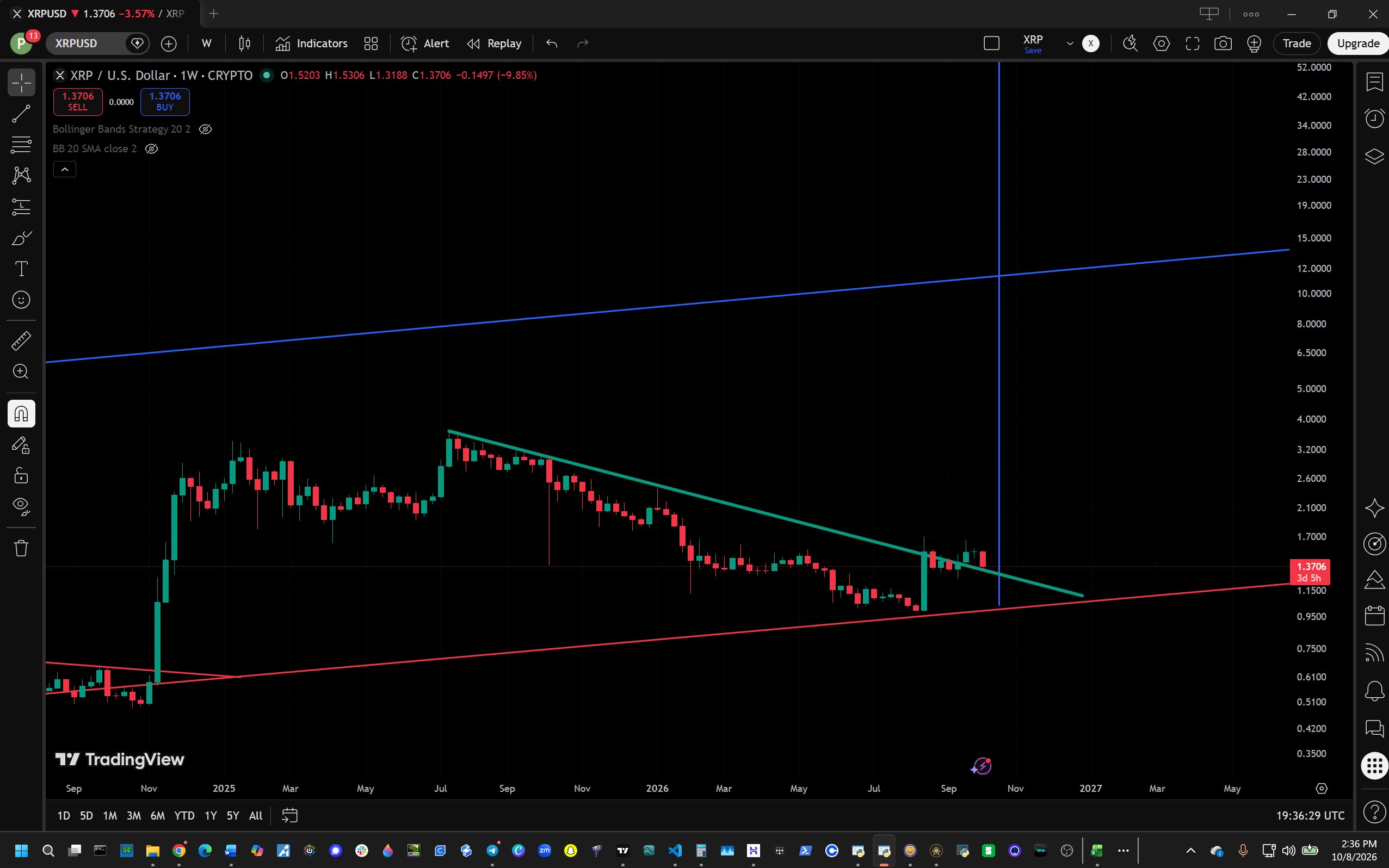Open the object tree layers panel
The image size is (1389, 868).
(1374, 156)
